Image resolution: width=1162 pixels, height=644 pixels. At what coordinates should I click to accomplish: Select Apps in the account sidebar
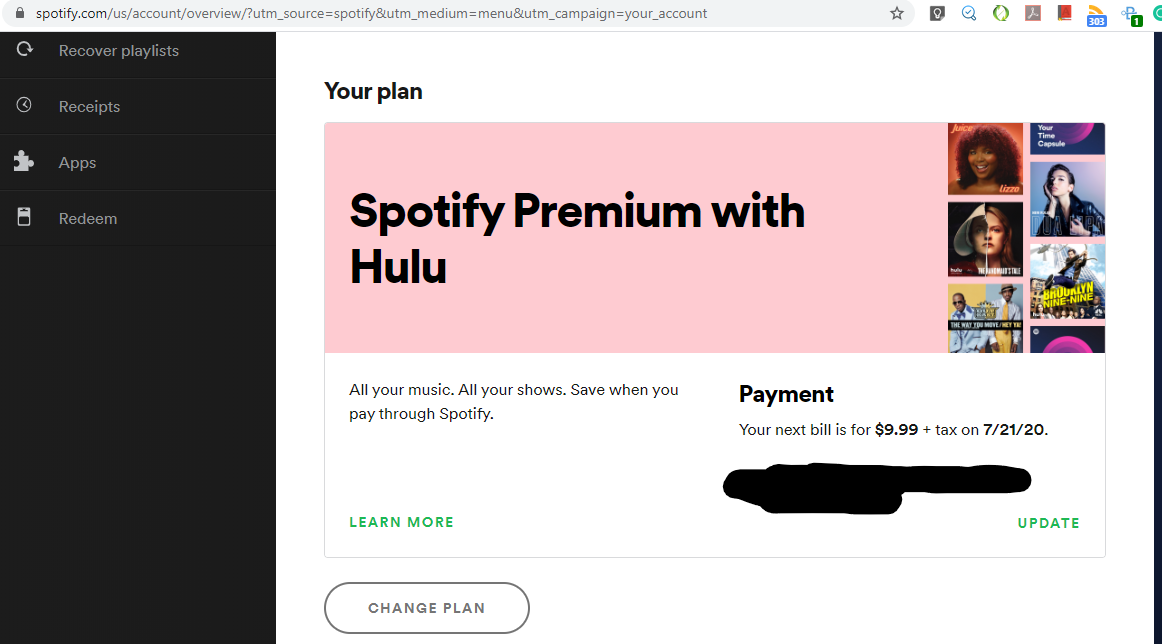(77, 163)
